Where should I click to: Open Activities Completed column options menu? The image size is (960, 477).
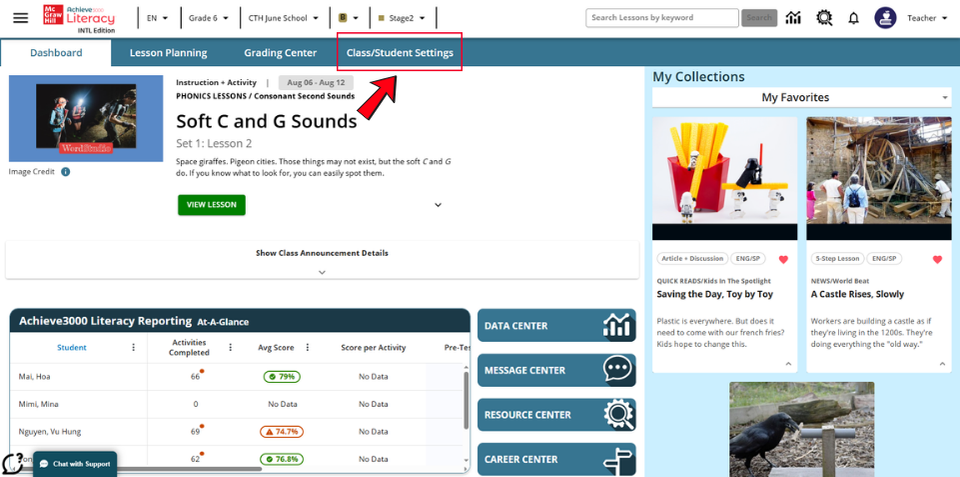tap(230, 347)
